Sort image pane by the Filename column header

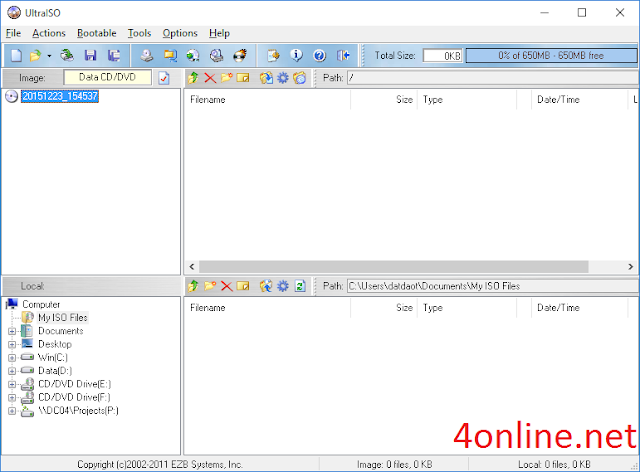(268, 100)
